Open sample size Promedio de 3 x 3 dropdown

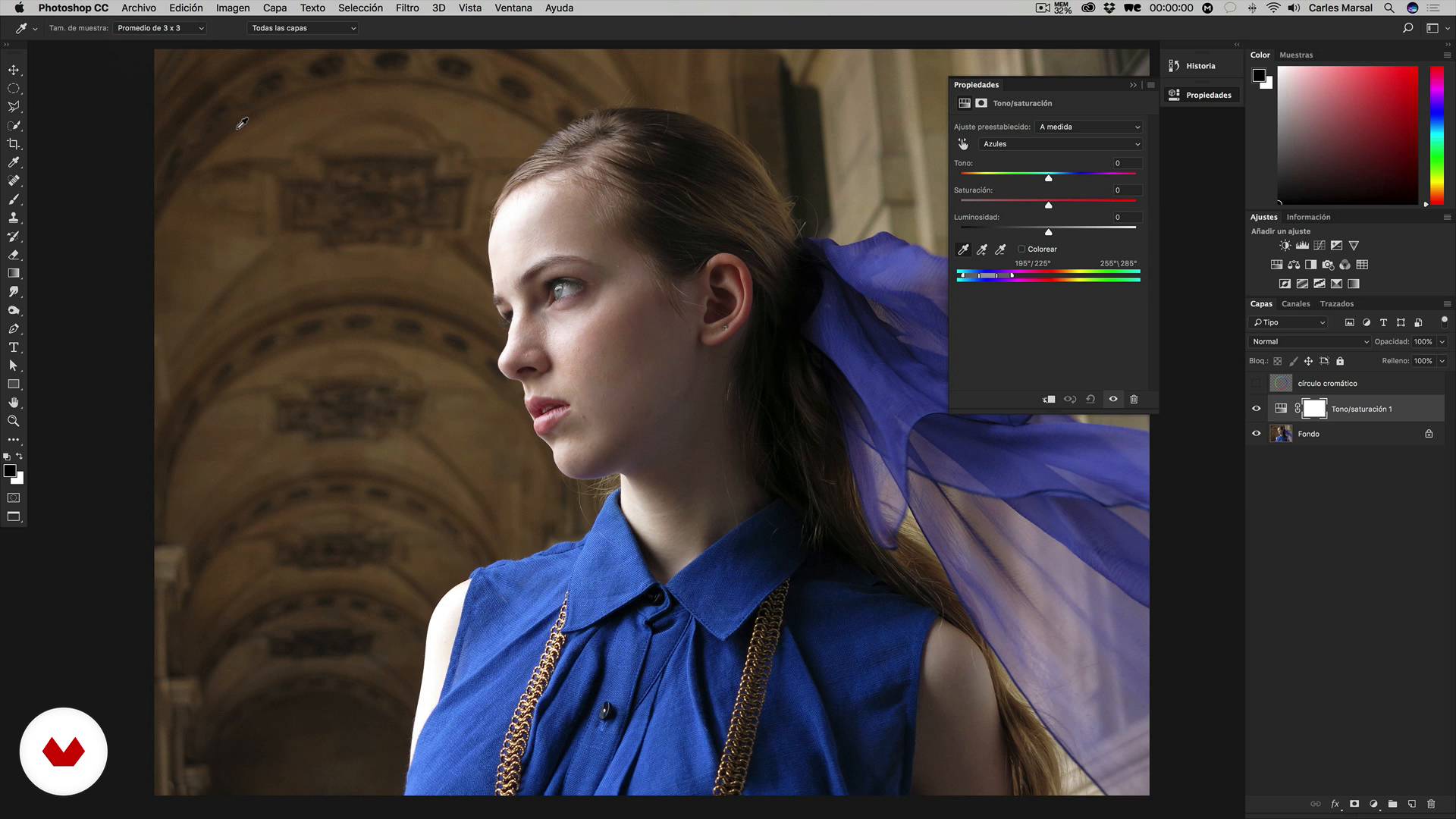(160, 28)
